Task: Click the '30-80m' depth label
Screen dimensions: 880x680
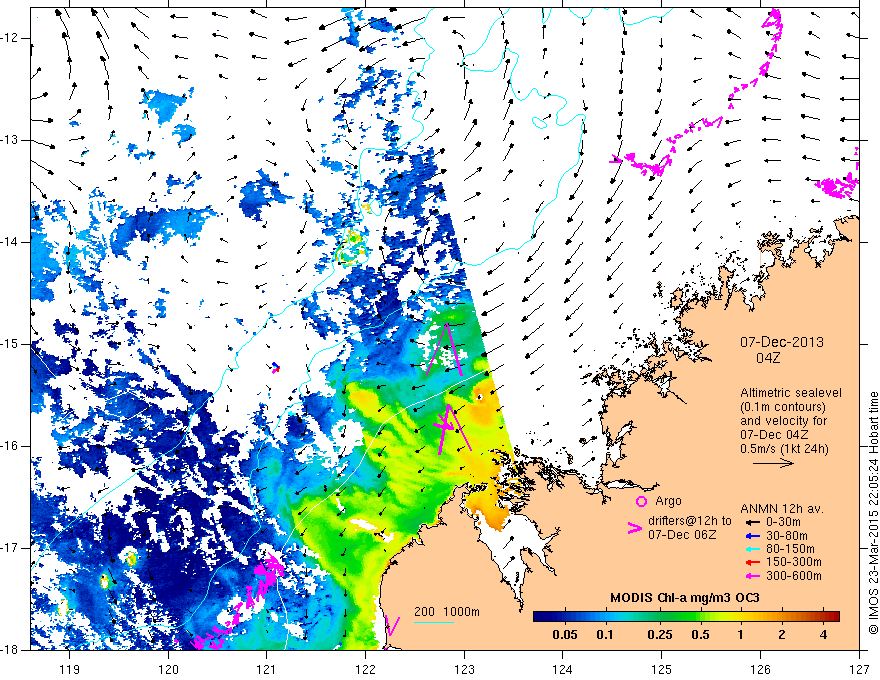Action: (x=786, y=536)
